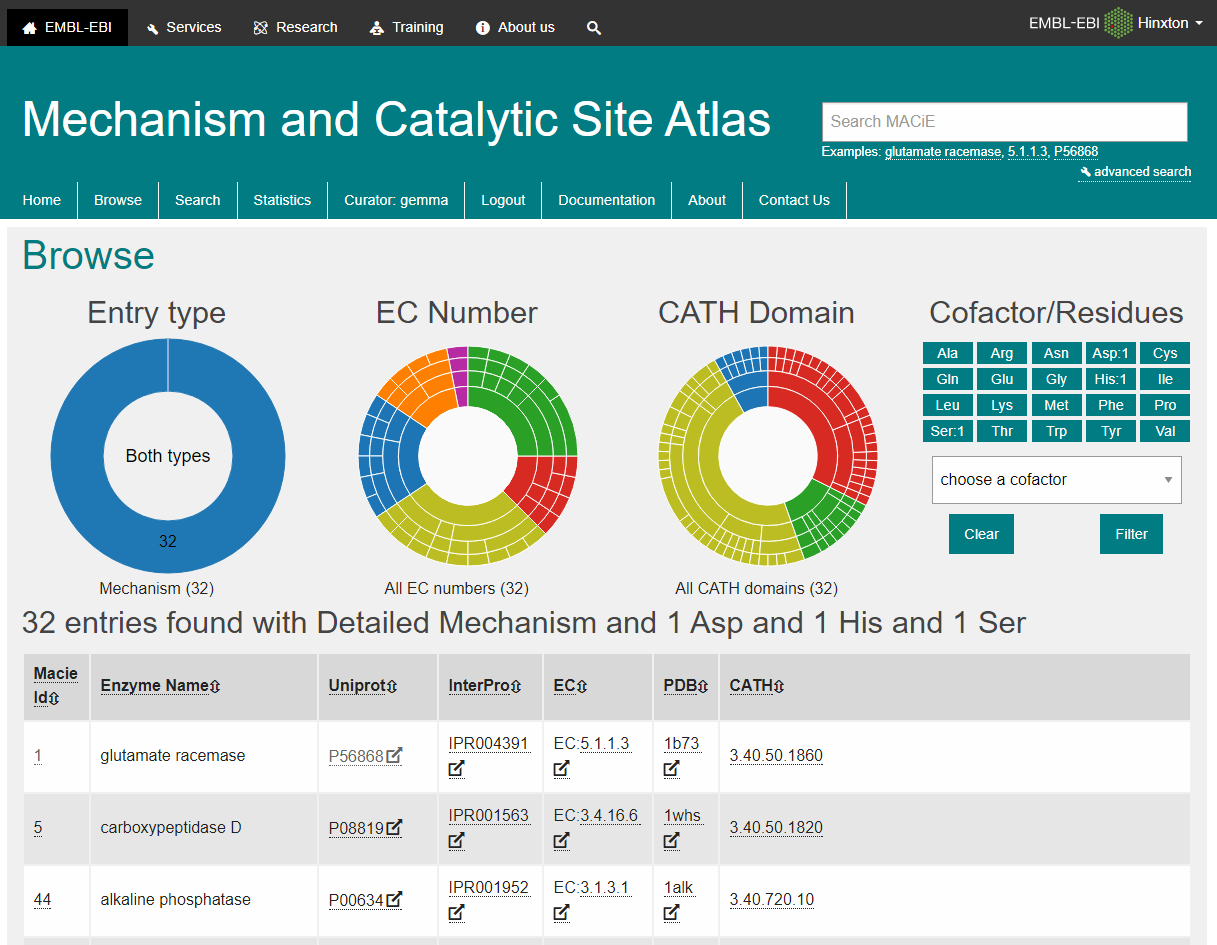Click the magnifier search icon in top bar

pyautogui.click(x=594, y=28)
